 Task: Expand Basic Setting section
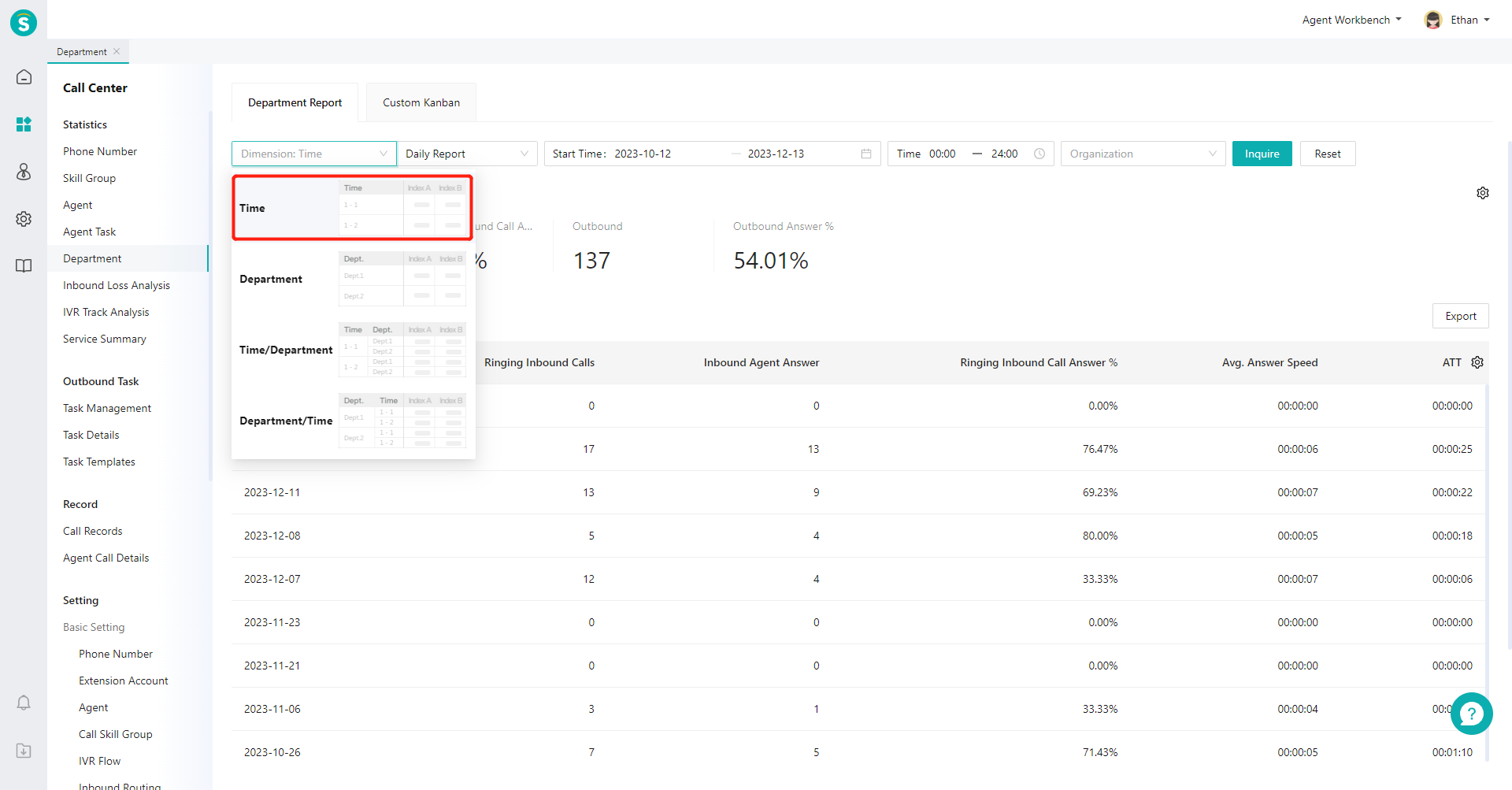pos(94,627)
